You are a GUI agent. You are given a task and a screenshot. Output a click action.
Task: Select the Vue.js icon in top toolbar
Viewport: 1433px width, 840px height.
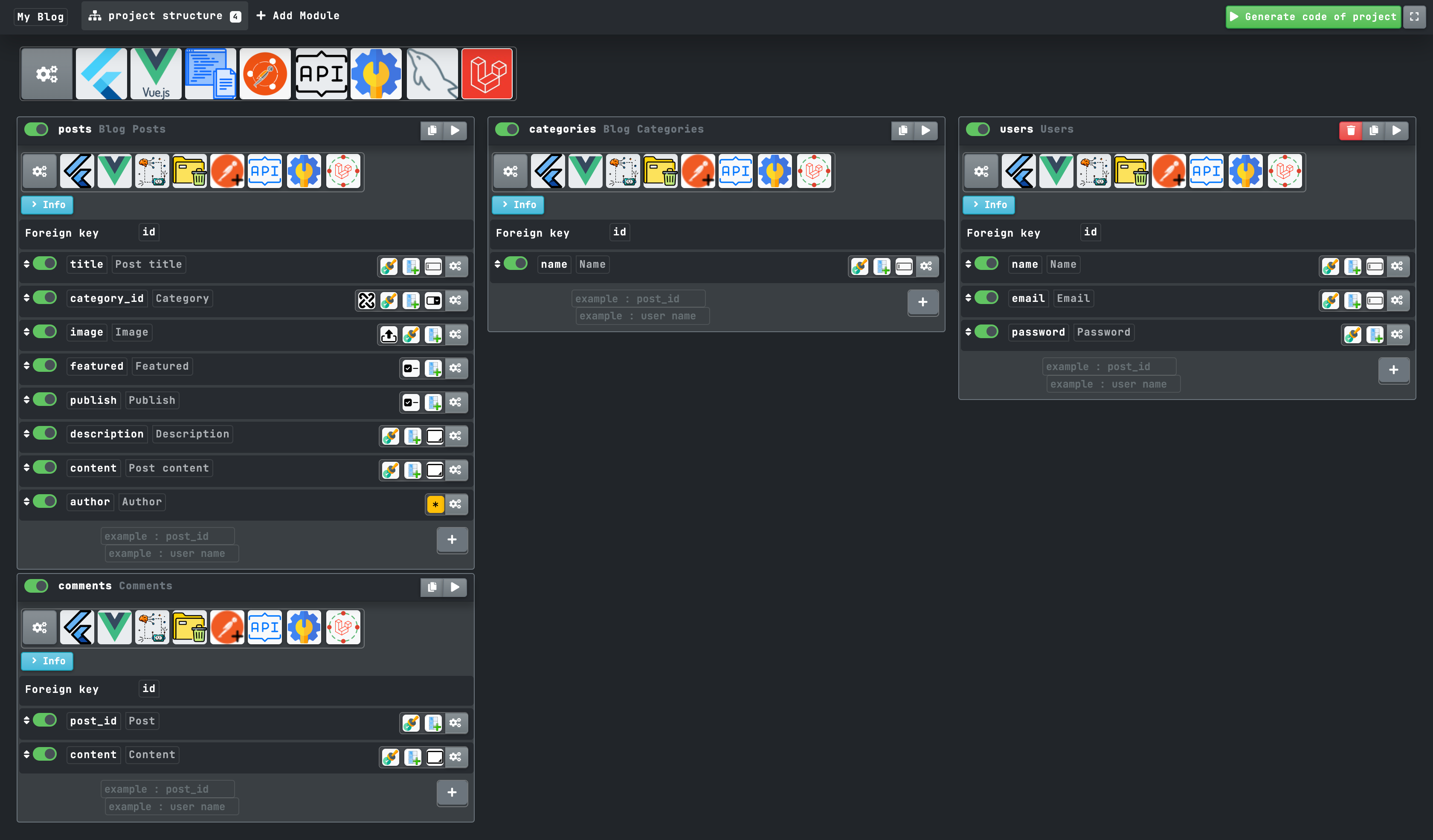(x=156, y=74)
